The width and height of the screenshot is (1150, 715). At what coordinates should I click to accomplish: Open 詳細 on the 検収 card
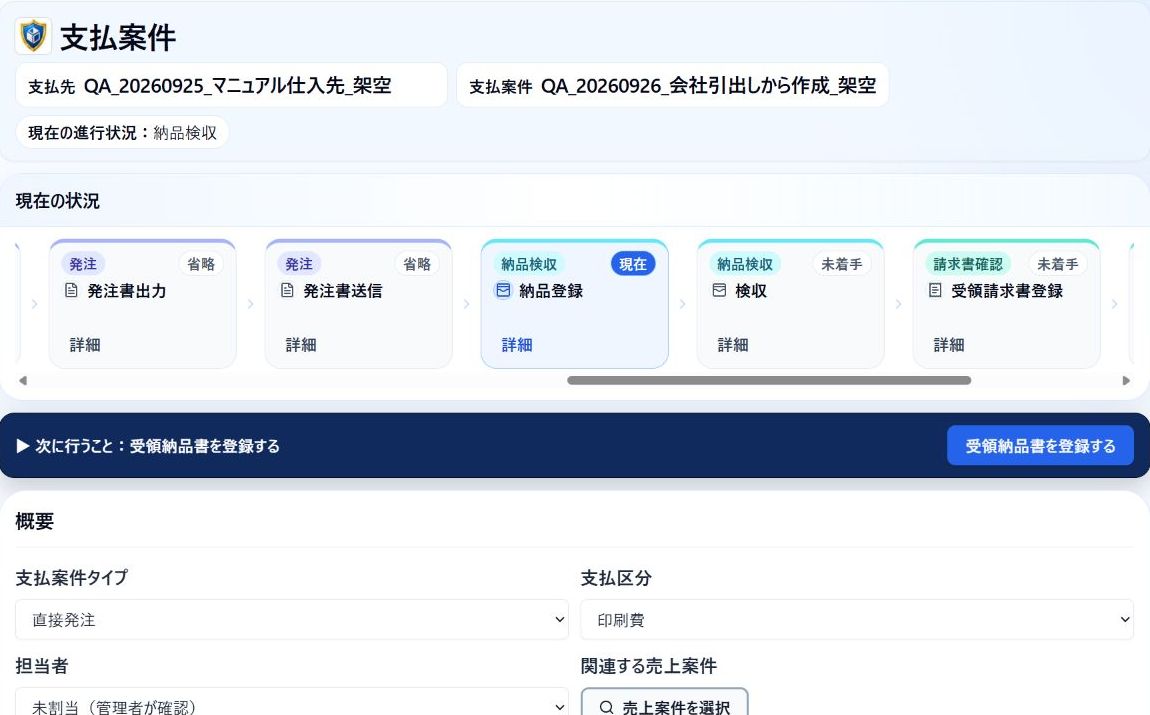[733, 345]
